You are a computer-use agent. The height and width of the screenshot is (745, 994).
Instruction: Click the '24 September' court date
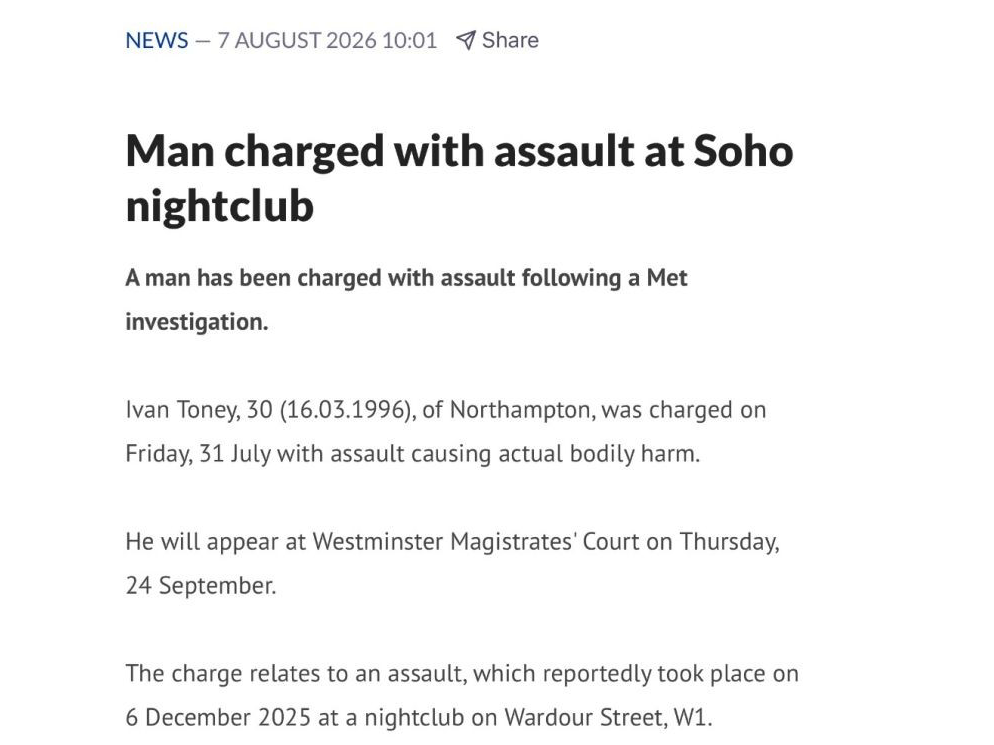200,586
